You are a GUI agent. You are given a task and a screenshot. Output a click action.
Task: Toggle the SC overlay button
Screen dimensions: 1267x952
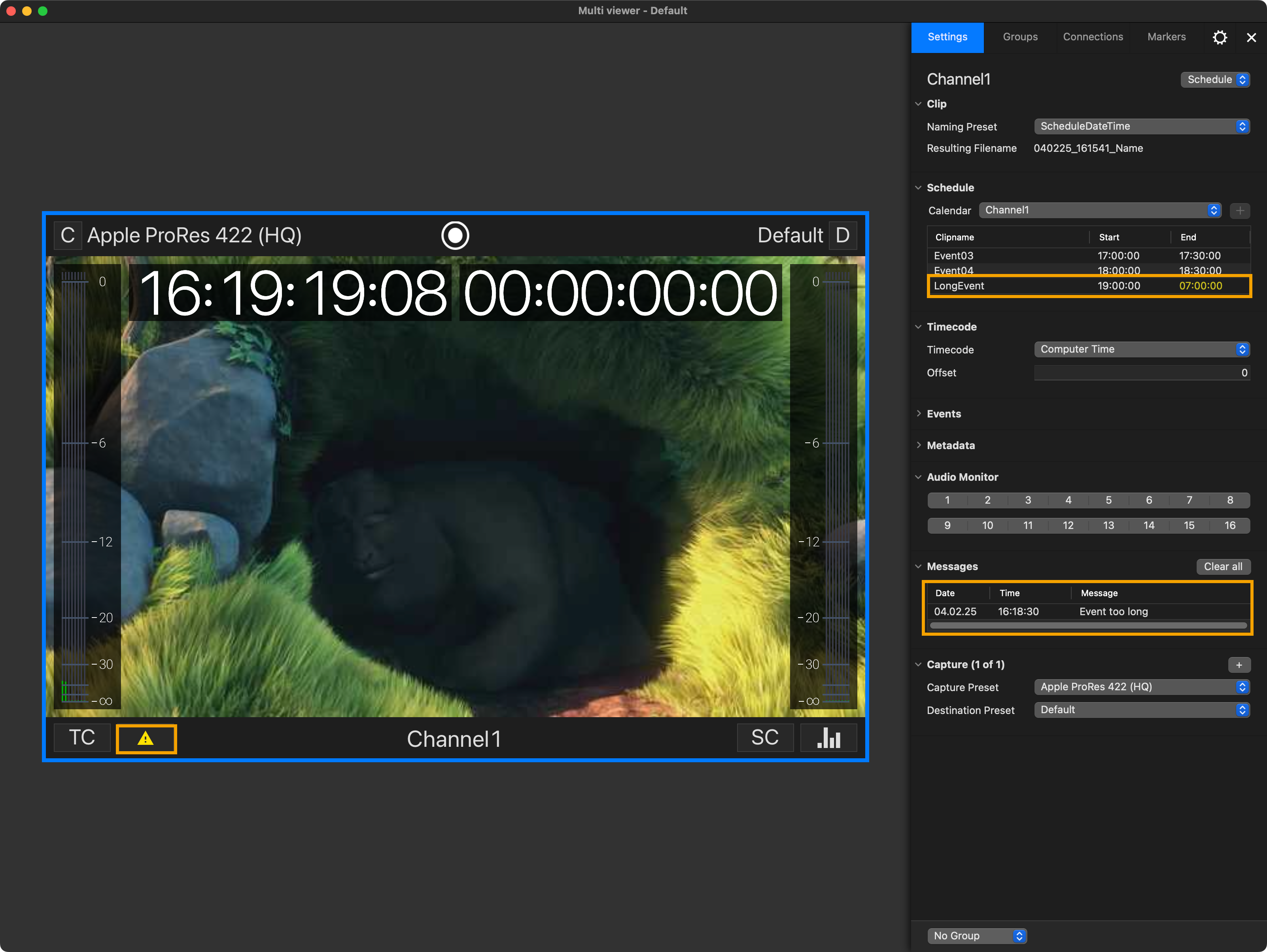pyautogui.click(x=765, y=738)
